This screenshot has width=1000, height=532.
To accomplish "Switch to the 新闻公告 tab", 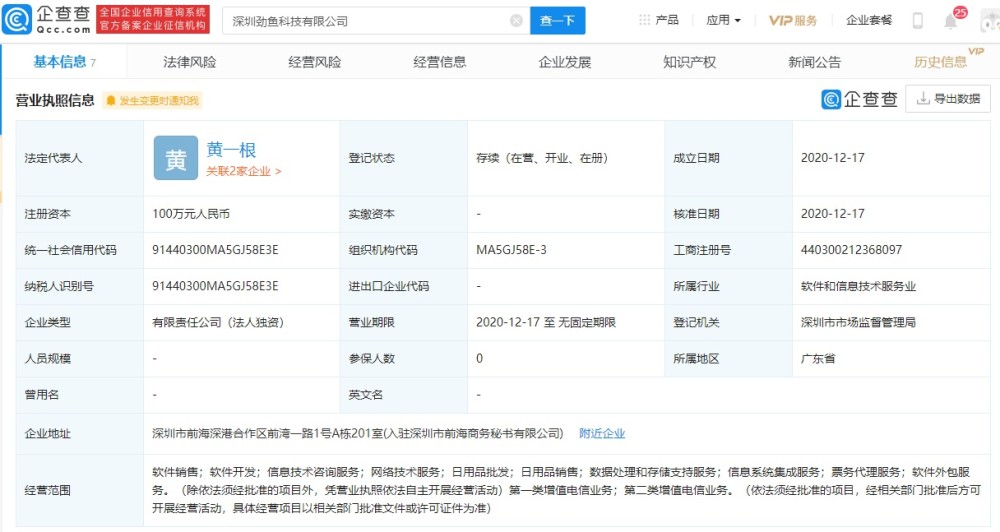I will tap(814, 62).
